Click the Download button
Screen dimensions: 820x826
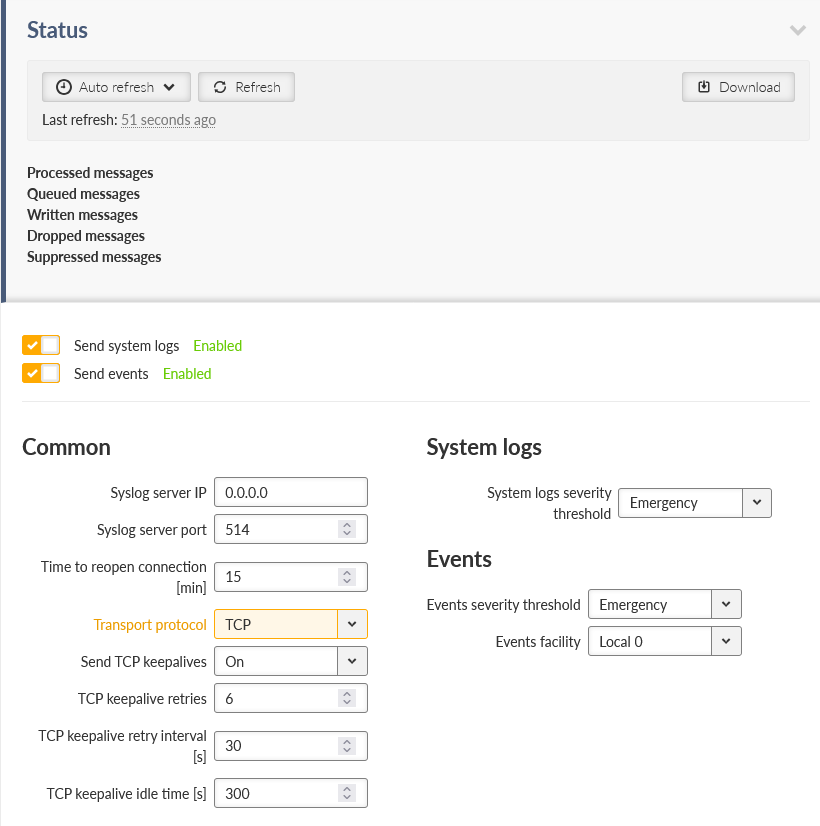click(738, 87)
